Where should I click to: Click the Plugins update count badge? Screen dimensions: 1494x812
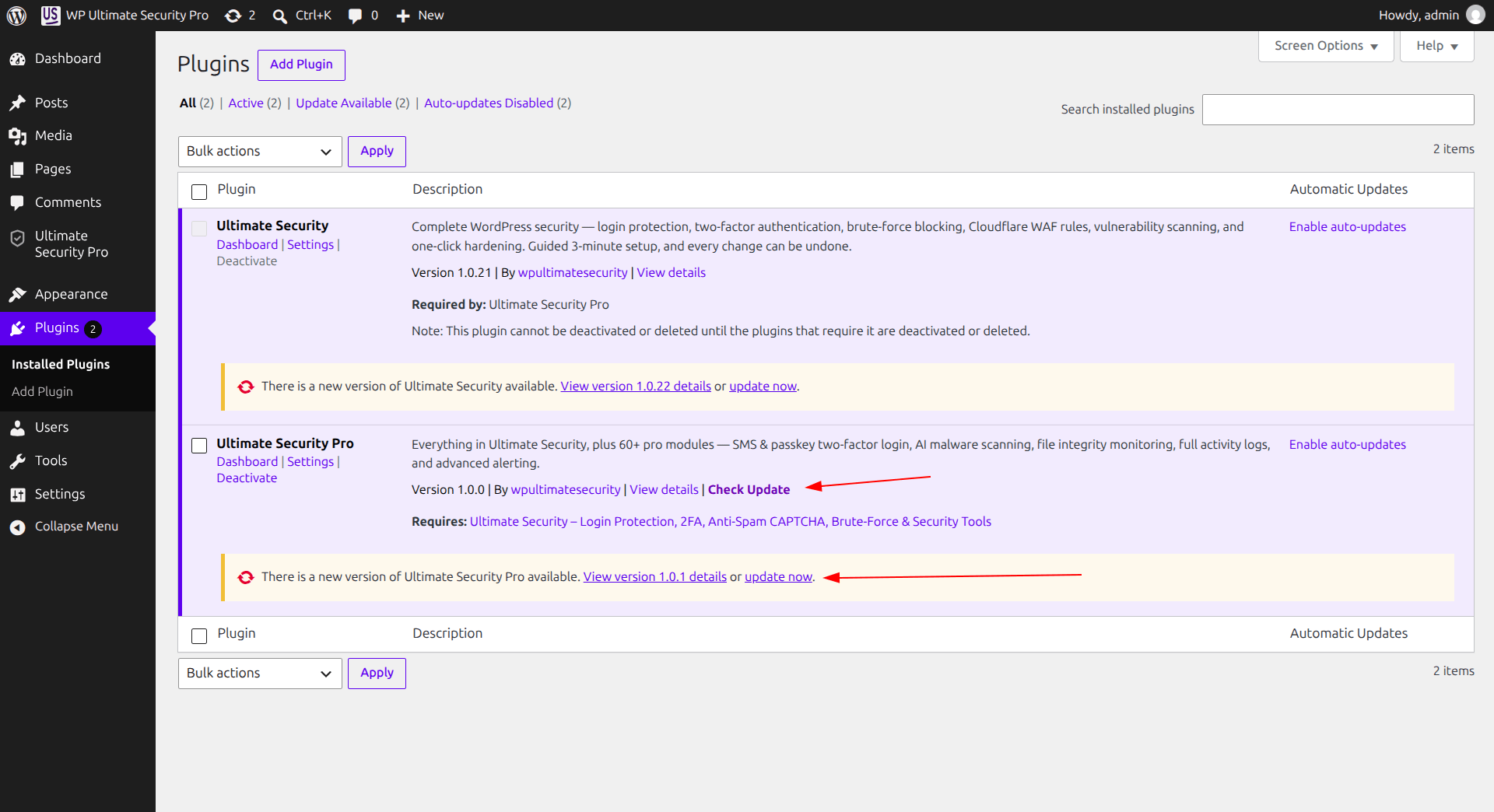click(93, 329)
